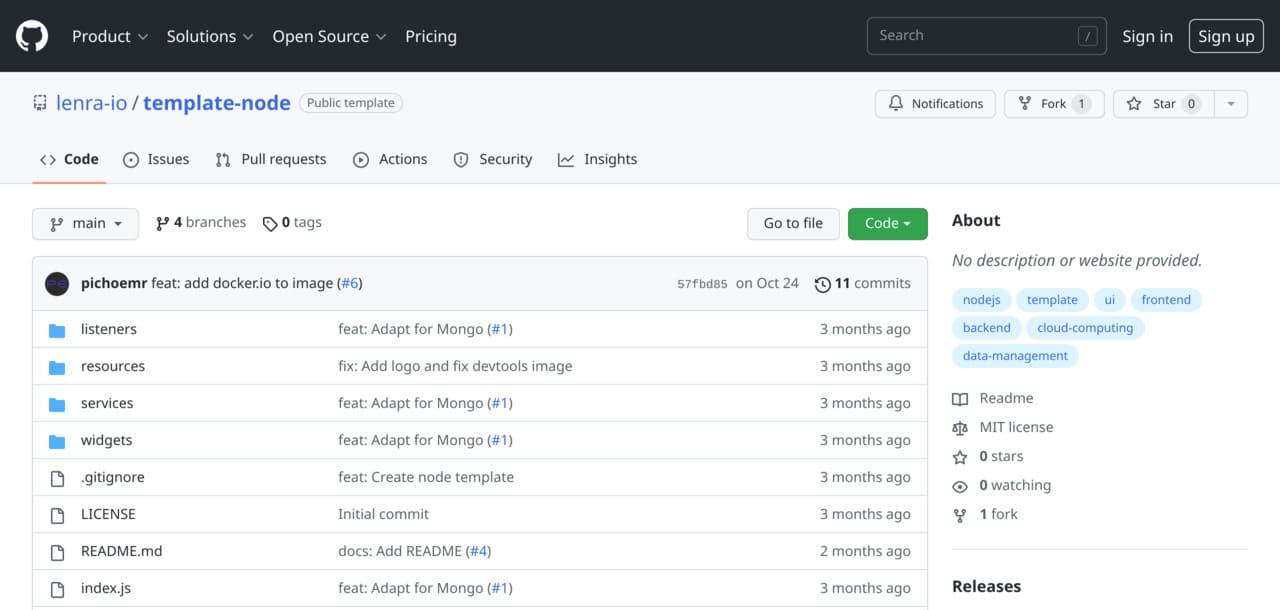Click the Fork button
1280x610 pixels.
(x=1054, y=104)
